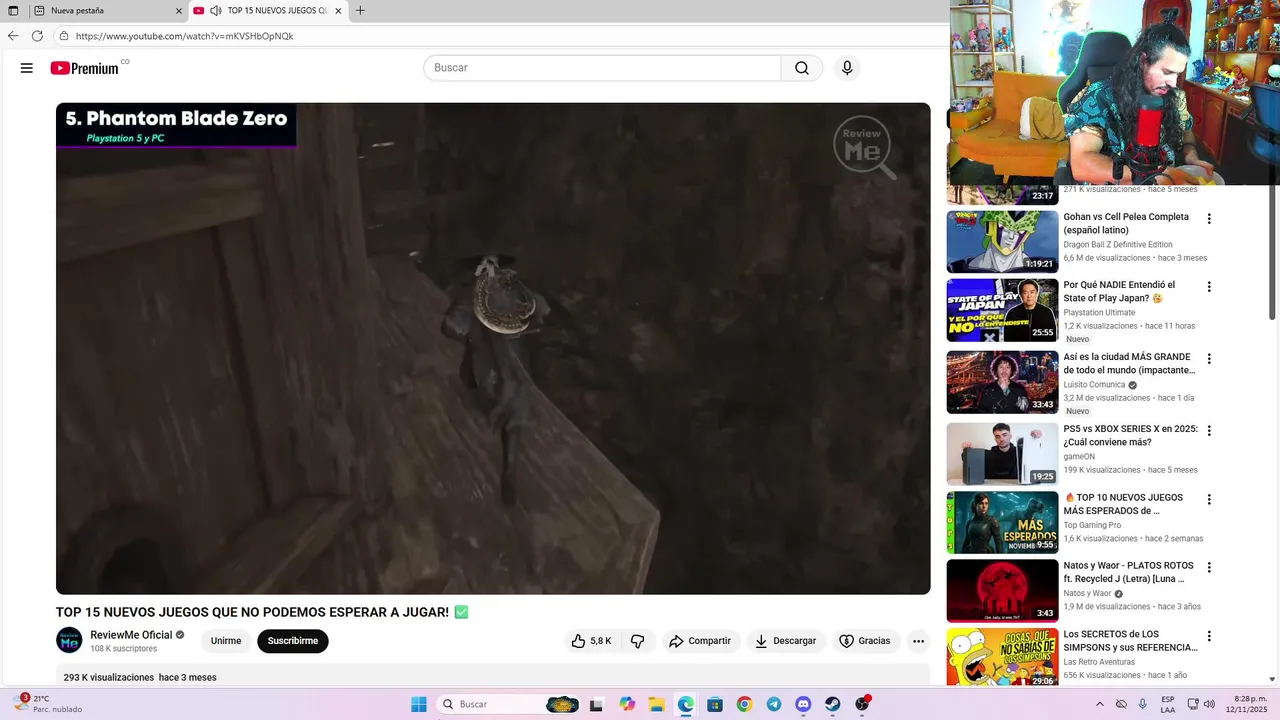Open options menu for ciudad MÁS GRANDE video
Image resolution: width=1280 pixels, height=720 pixels.
(1209, 359)
